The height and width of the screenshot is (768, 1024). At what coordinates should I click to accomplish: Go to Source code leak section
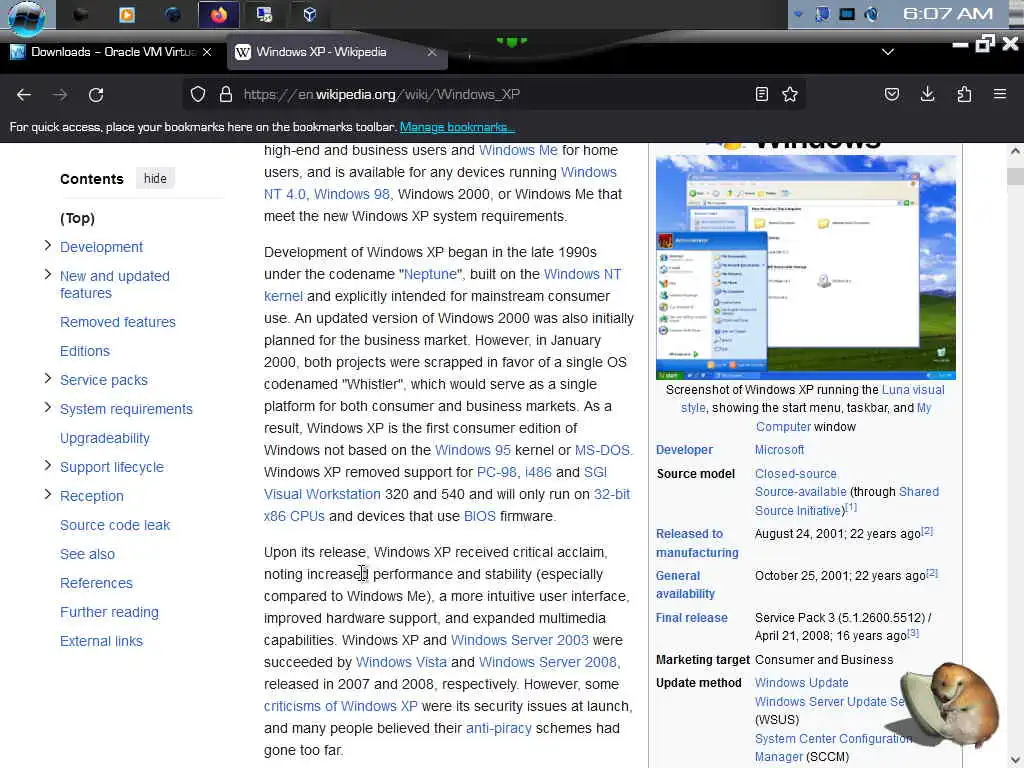pos(115,525)
